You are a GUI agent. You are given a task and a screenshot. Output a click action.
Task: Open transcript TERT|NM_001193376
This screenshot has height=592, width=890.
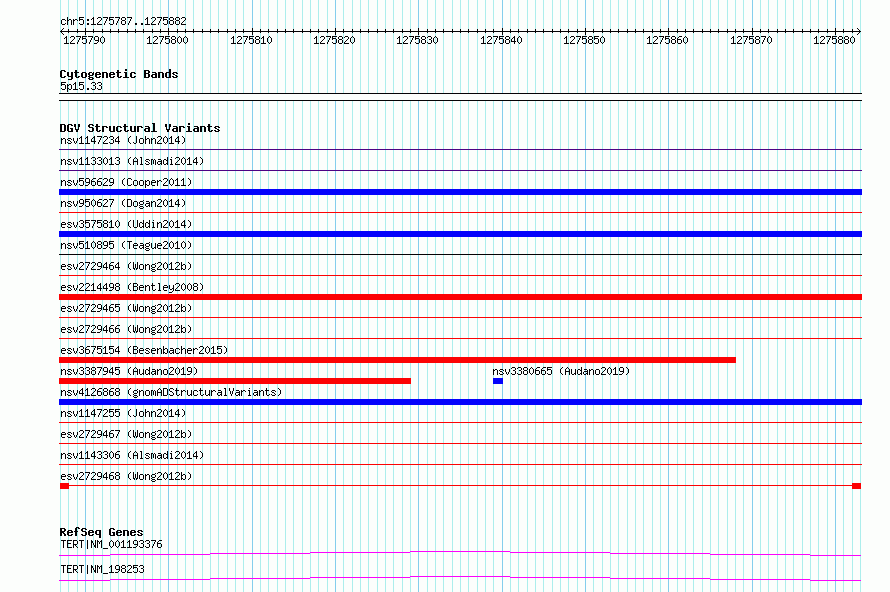[x=111, y=544]
